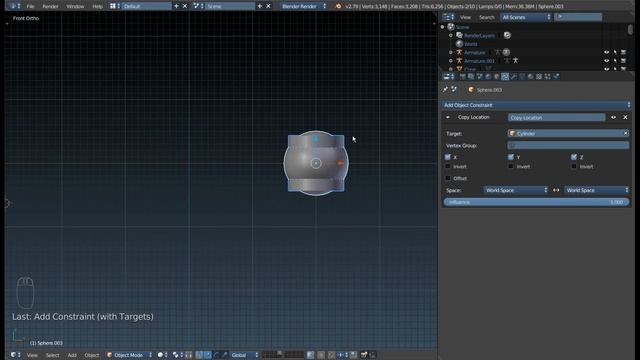Toggle the Y axis checkbox
640x360 pixels.
coord(511,157)
